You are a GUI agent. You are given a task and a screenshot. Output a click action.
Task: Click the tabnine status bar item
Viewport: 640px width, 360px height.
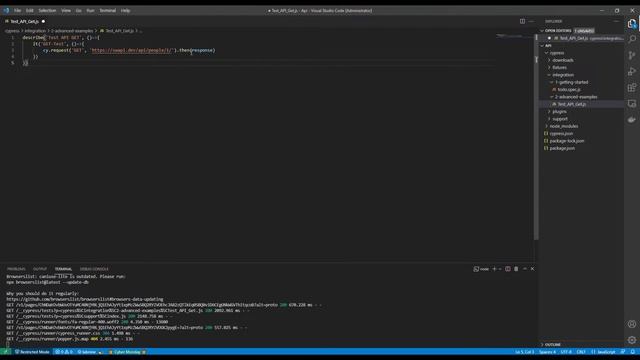tap(90, 352)
